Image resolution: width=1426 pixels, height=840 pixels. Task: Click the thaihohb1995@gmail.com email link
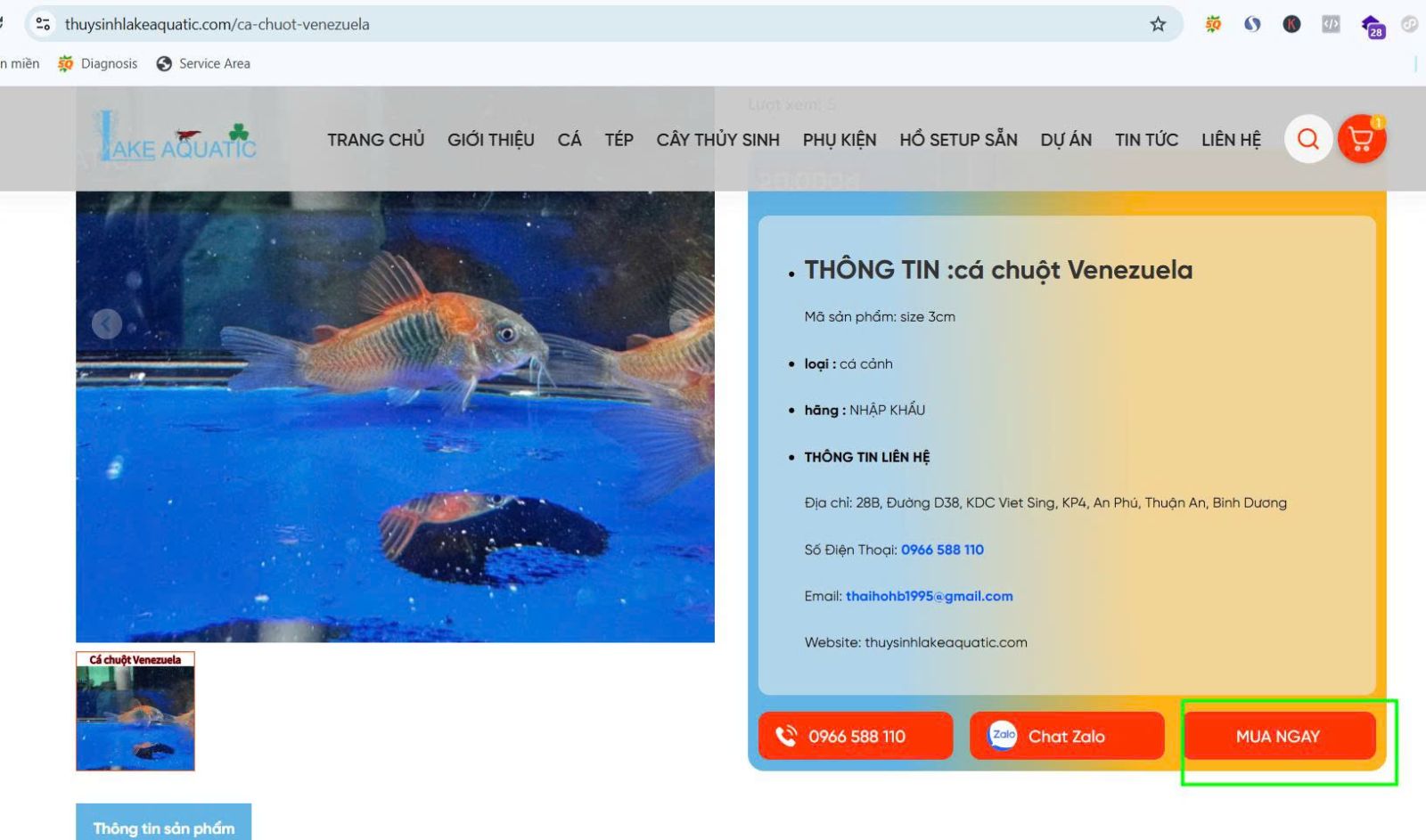pyautogui.click(x=929, y=596)
